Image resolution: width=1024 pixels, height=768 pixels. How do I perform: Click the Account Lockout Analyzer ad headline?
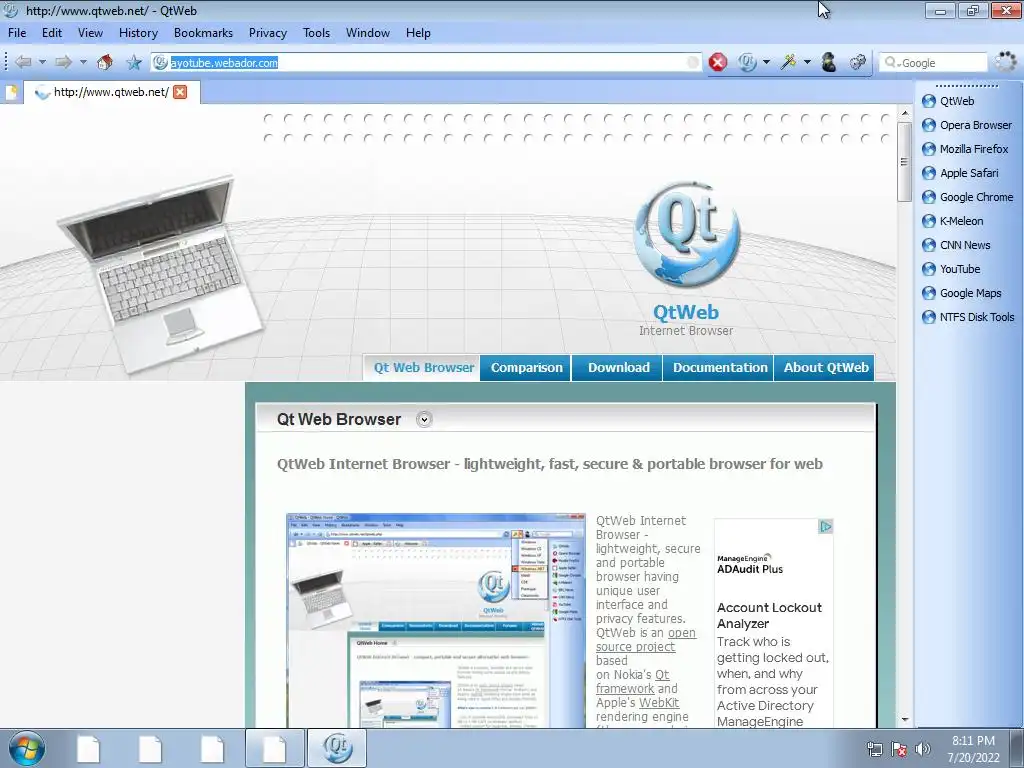[x=769, y=615]
